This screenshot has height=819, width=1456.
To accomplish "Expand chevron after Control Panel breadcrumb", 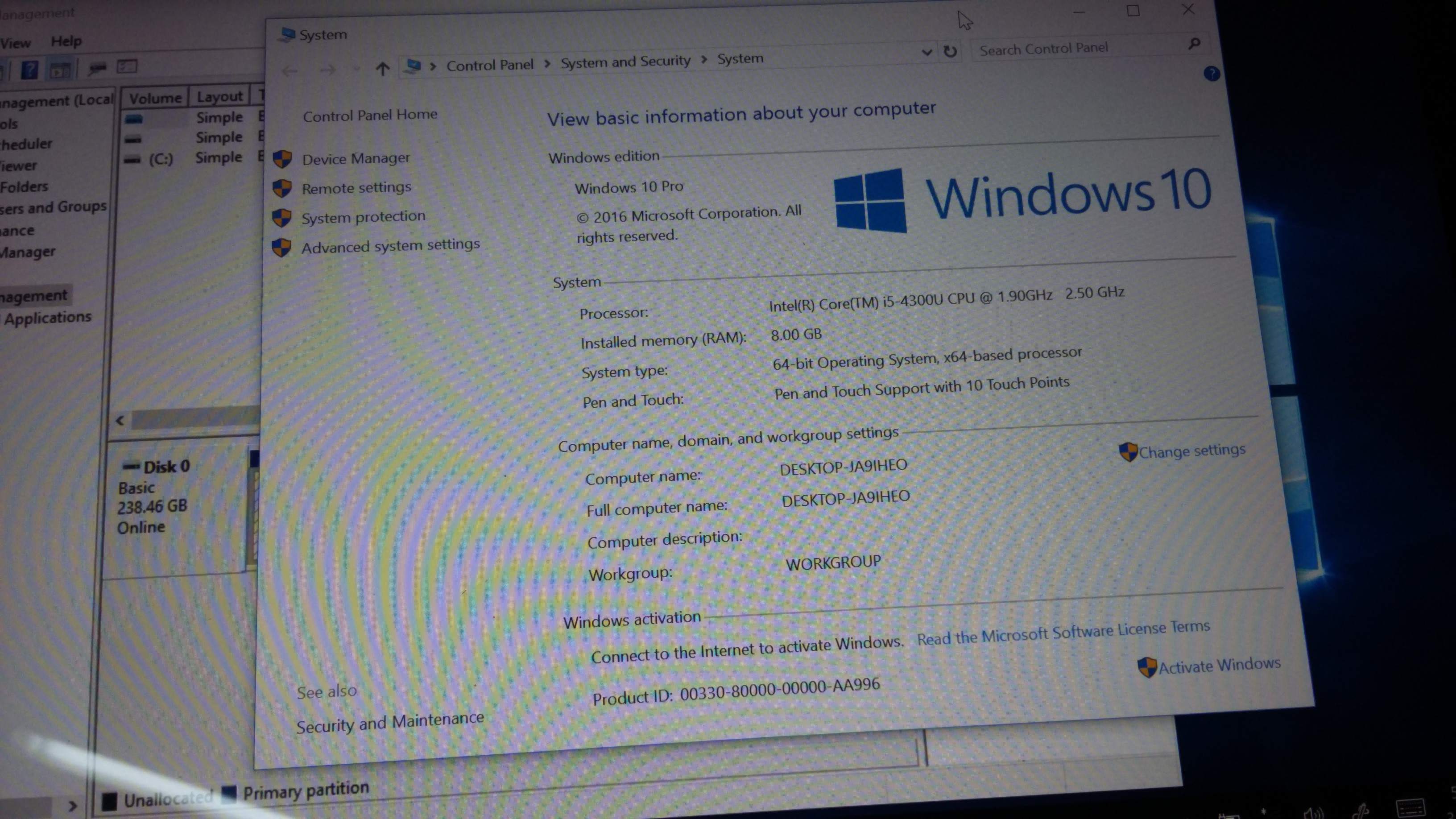I will tap(546, 63).
